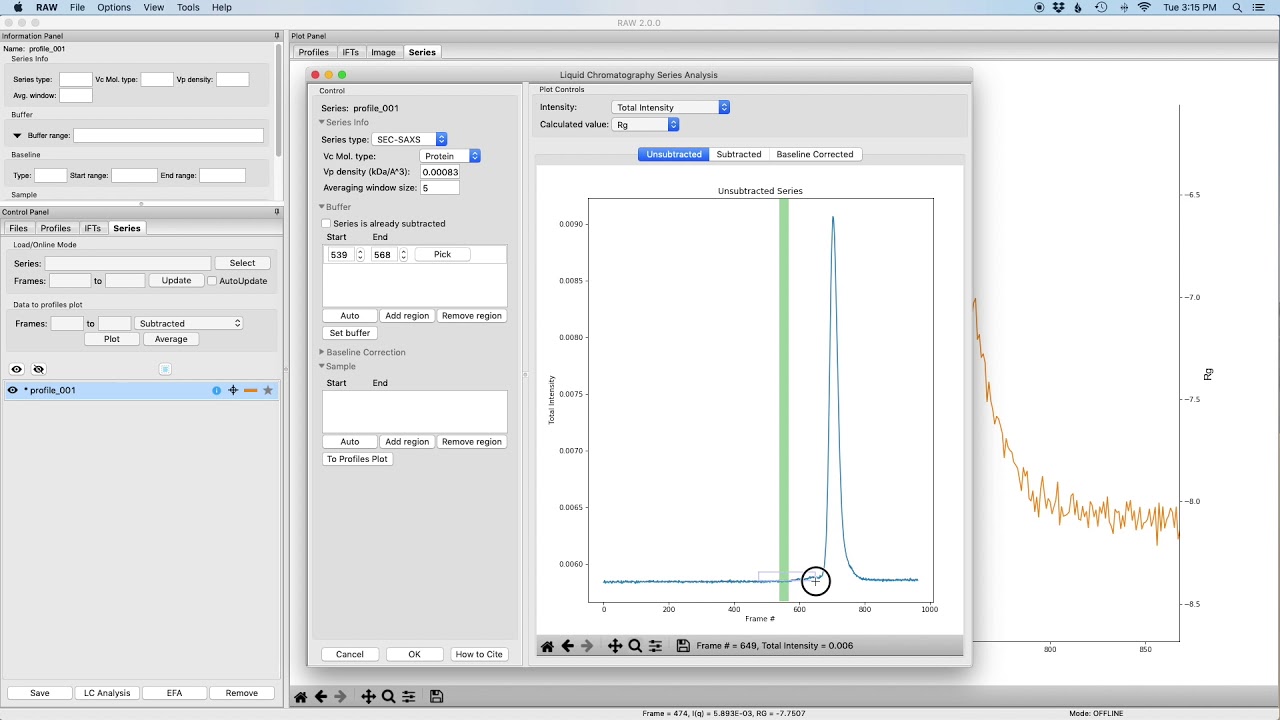The width and height of the screenshot is (1280, 720).
Task: Open Vc Mol. type Protein dropdown
Action: click(450, 156)
